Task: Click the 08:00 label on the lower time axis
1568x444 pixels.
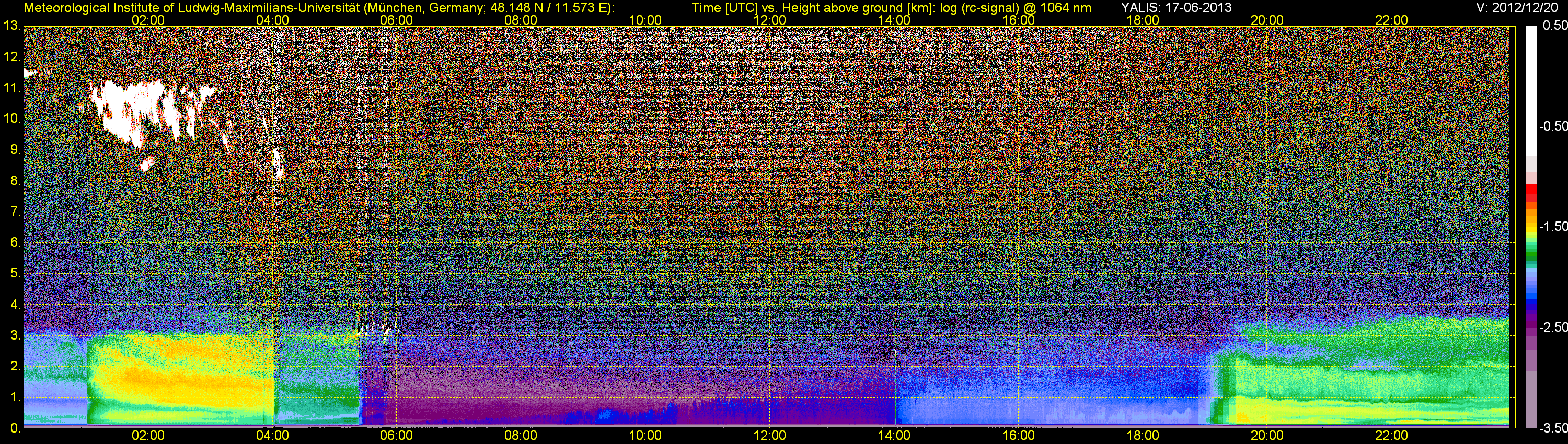Action: 521,436
